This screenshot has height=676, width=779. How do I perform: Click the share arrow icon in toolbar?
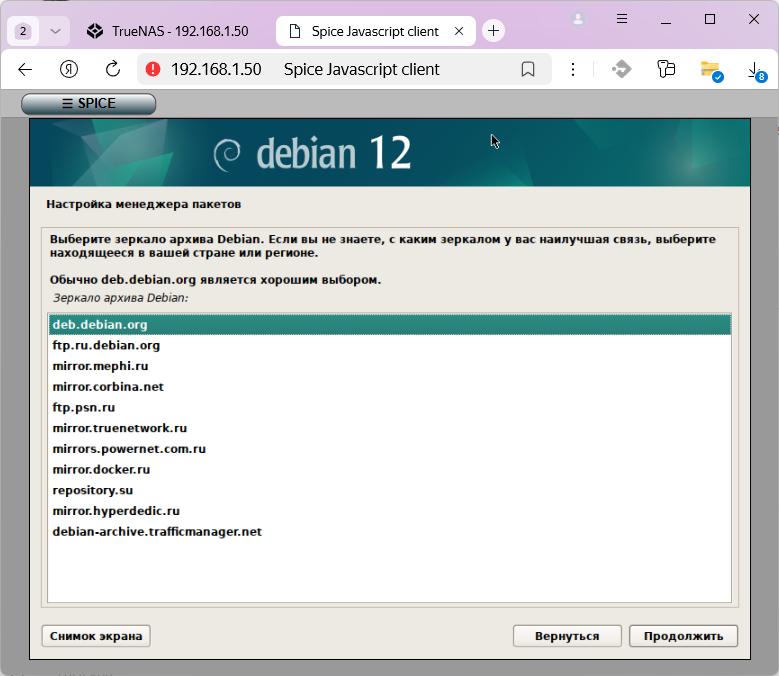tap(622, 69)
